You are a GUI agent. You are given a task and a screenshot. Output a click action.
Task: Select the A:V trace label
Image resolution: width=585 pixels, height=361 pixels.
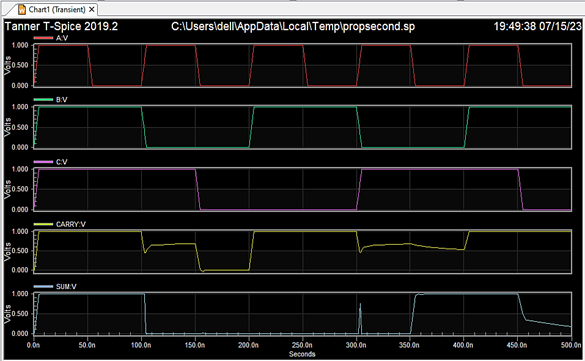[62, 38]
